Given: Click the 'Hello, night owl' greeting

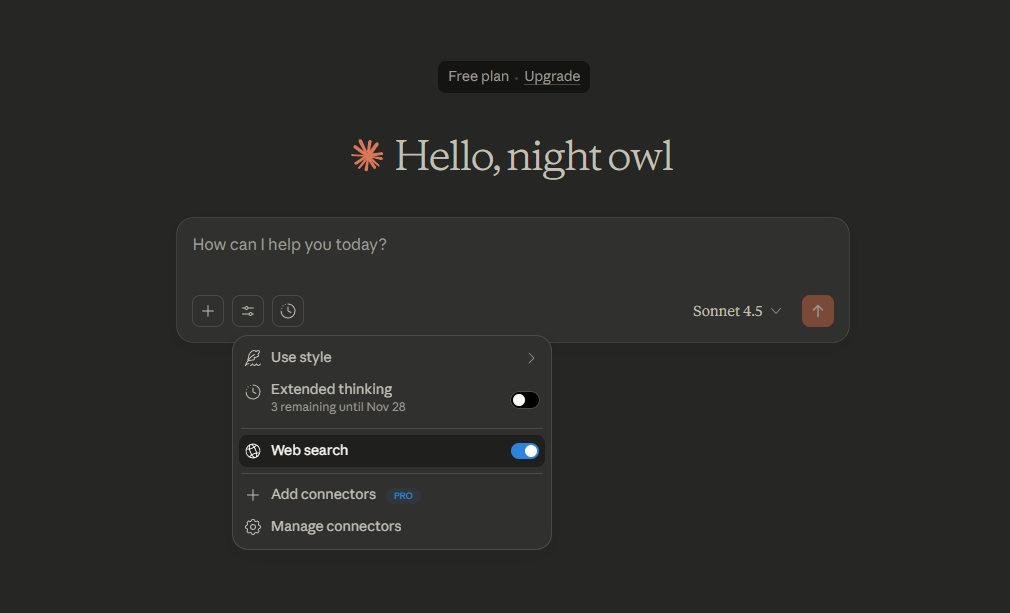Looking at the screenshot, I should (534, 156).
